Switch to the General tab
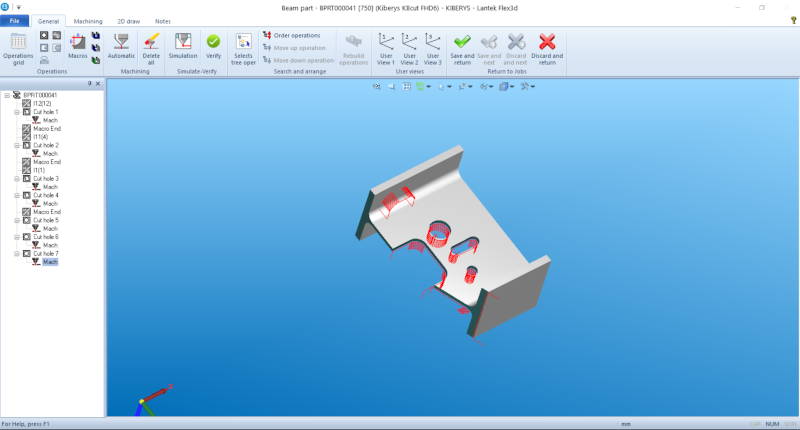800x430 pixels. coord(48,21)
